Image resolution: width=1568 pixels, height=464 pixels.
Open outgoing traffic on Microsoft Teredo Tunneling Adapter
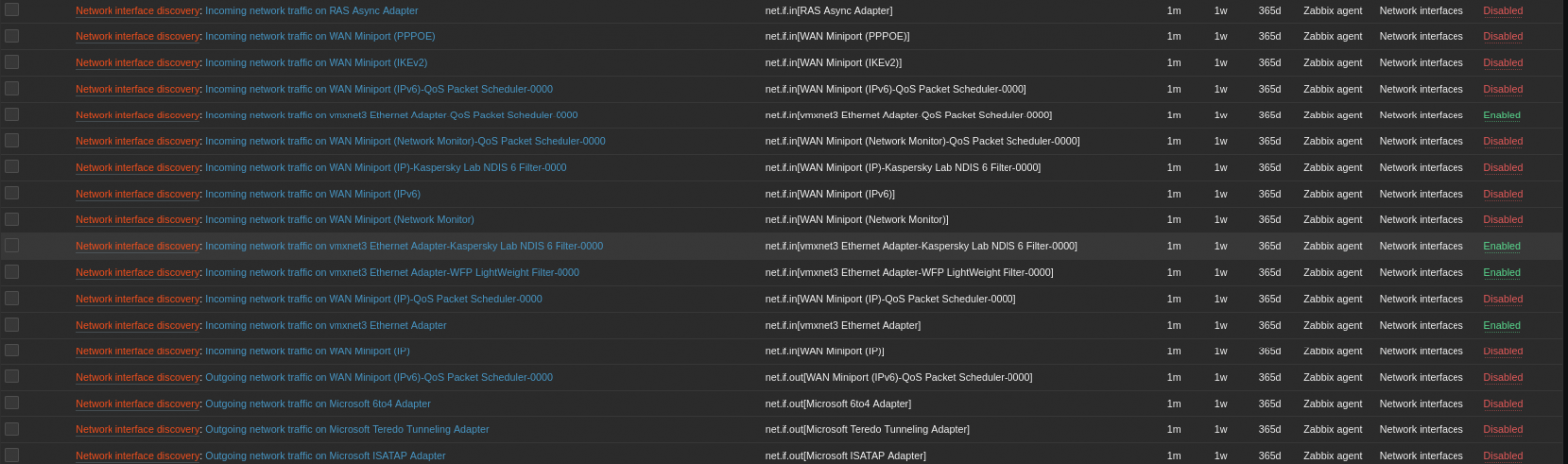click(346, 429)
